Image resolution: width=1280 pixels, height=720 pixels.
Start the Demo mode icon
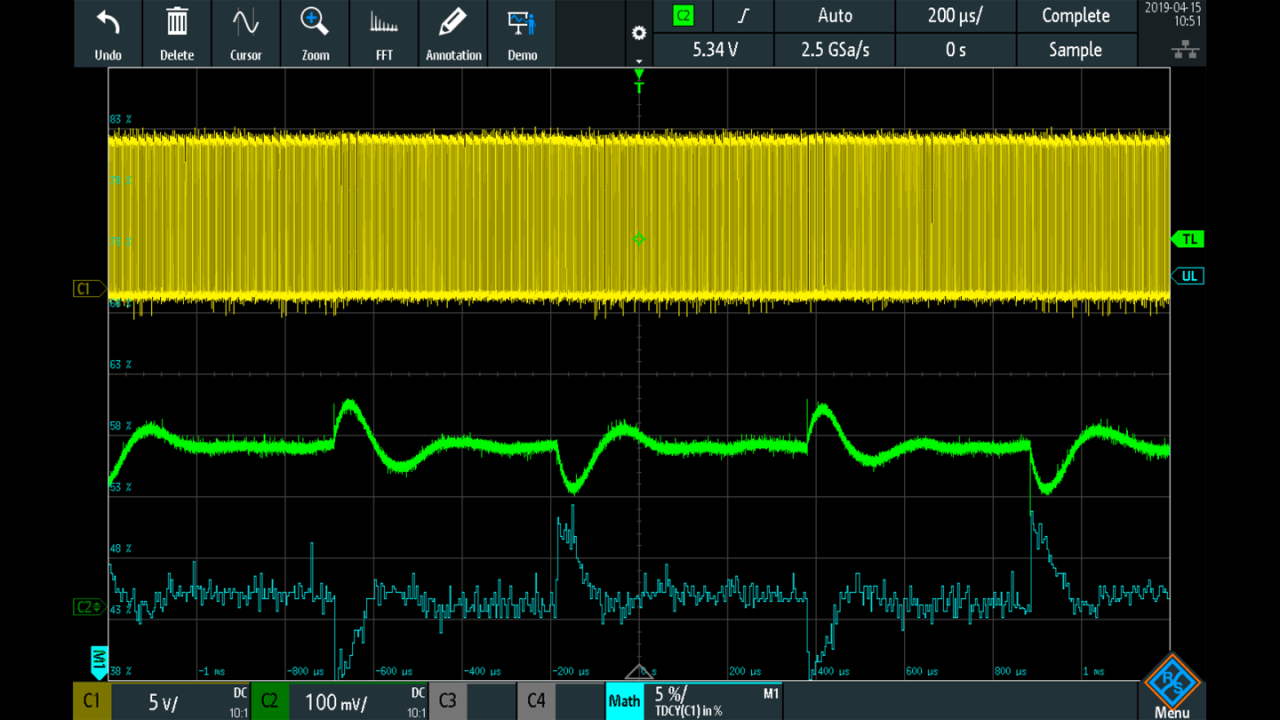[x=522, y=33]
